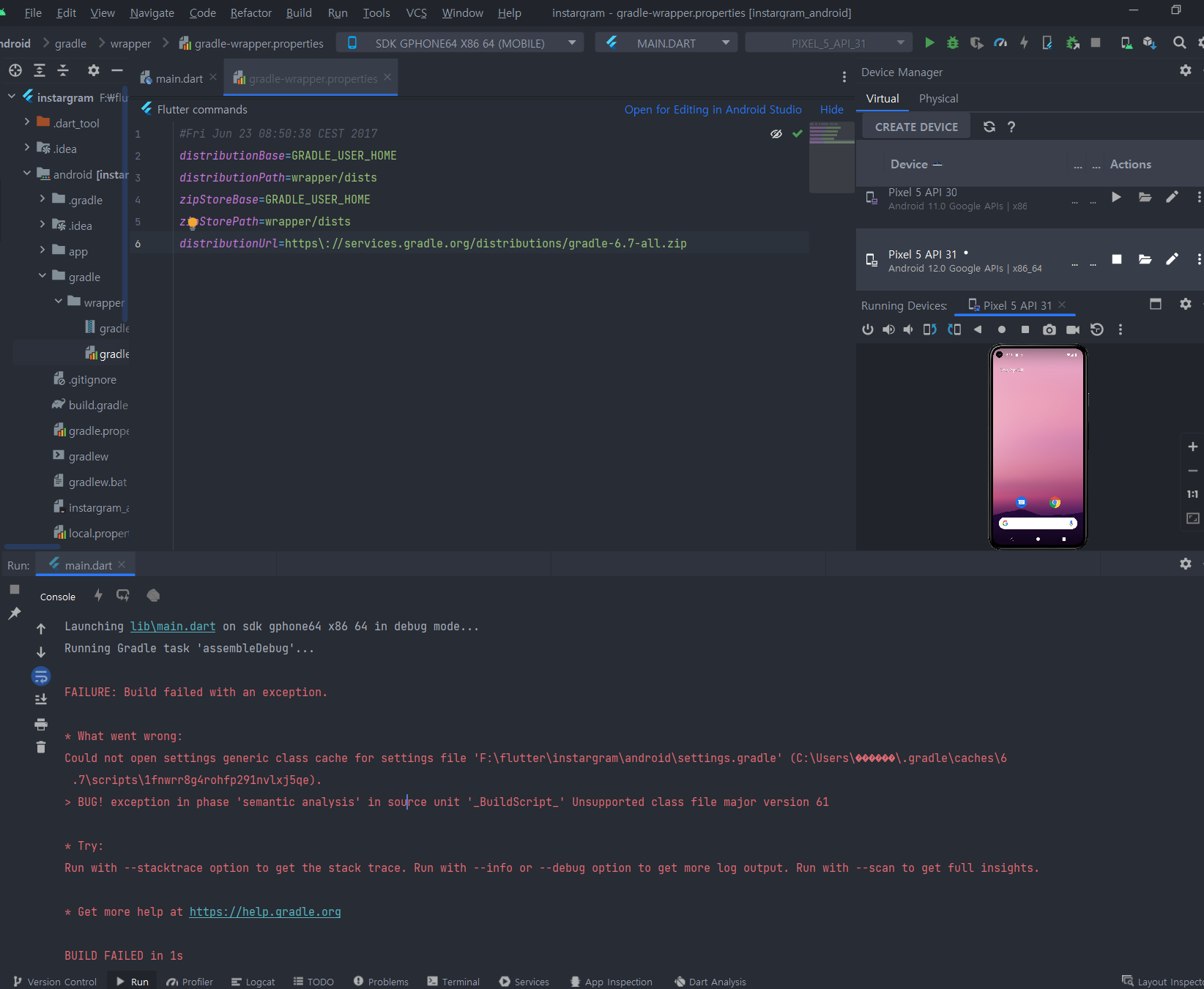Stop the Pixel 5 API 31 emulator

pyautogui.click(x=1117, y=259)
